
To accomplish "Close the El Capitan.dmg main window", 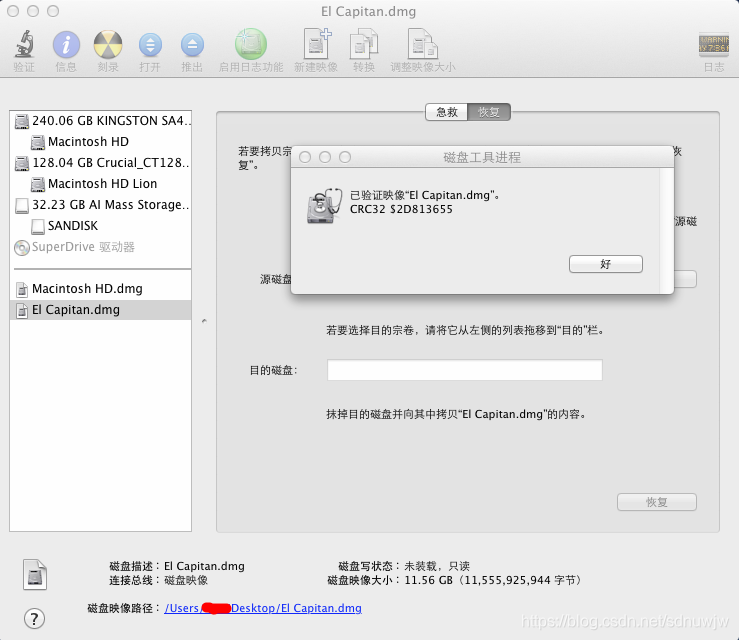I will click(13, 11).
